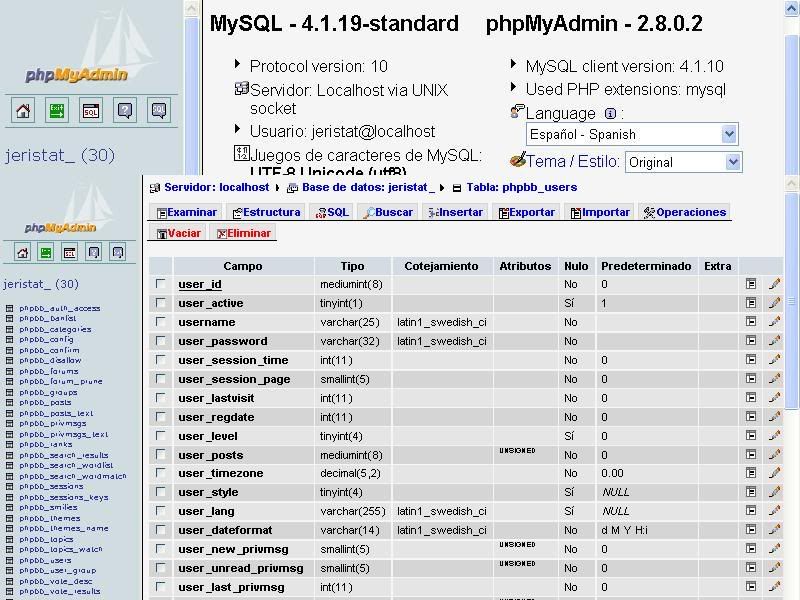Tick the checkbox for the user_active field
Screen dimensions: 800x600
pyautogui.click(x=161, y=303)
